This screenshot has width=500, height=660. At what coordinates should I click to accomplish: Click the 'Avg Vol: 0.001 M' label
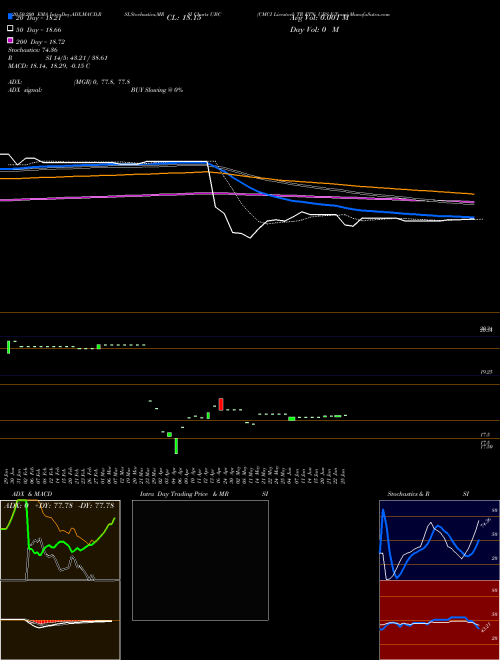click(x=319, y=18)
